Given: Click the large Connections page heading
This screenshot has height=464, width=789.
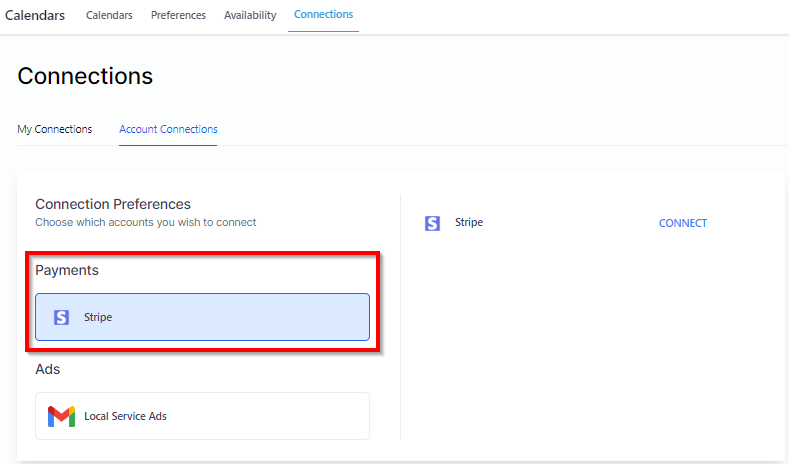Looking at the screenshot, I should pos(85,76).
